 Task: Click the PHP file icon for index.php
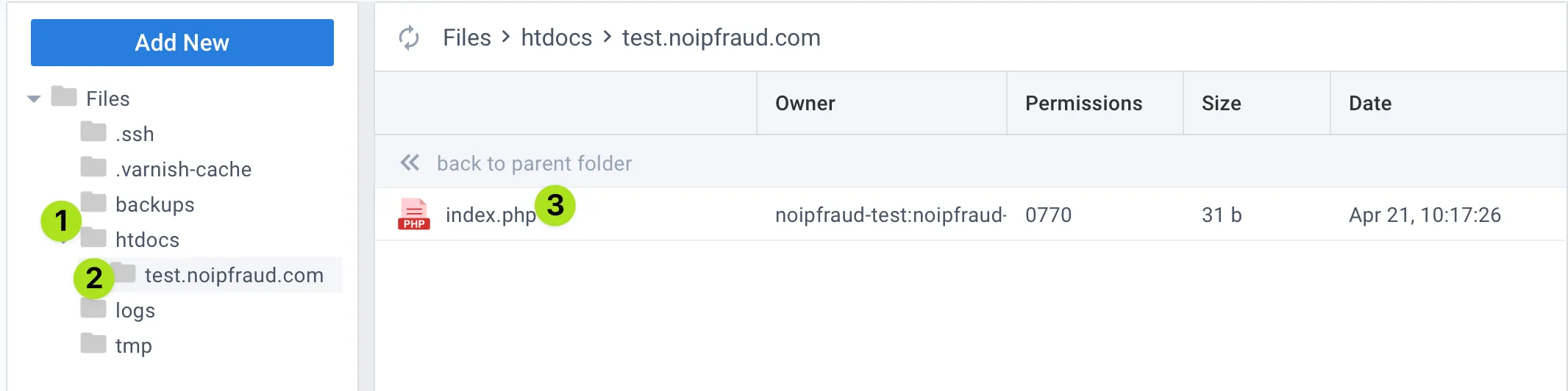[414, 214]
